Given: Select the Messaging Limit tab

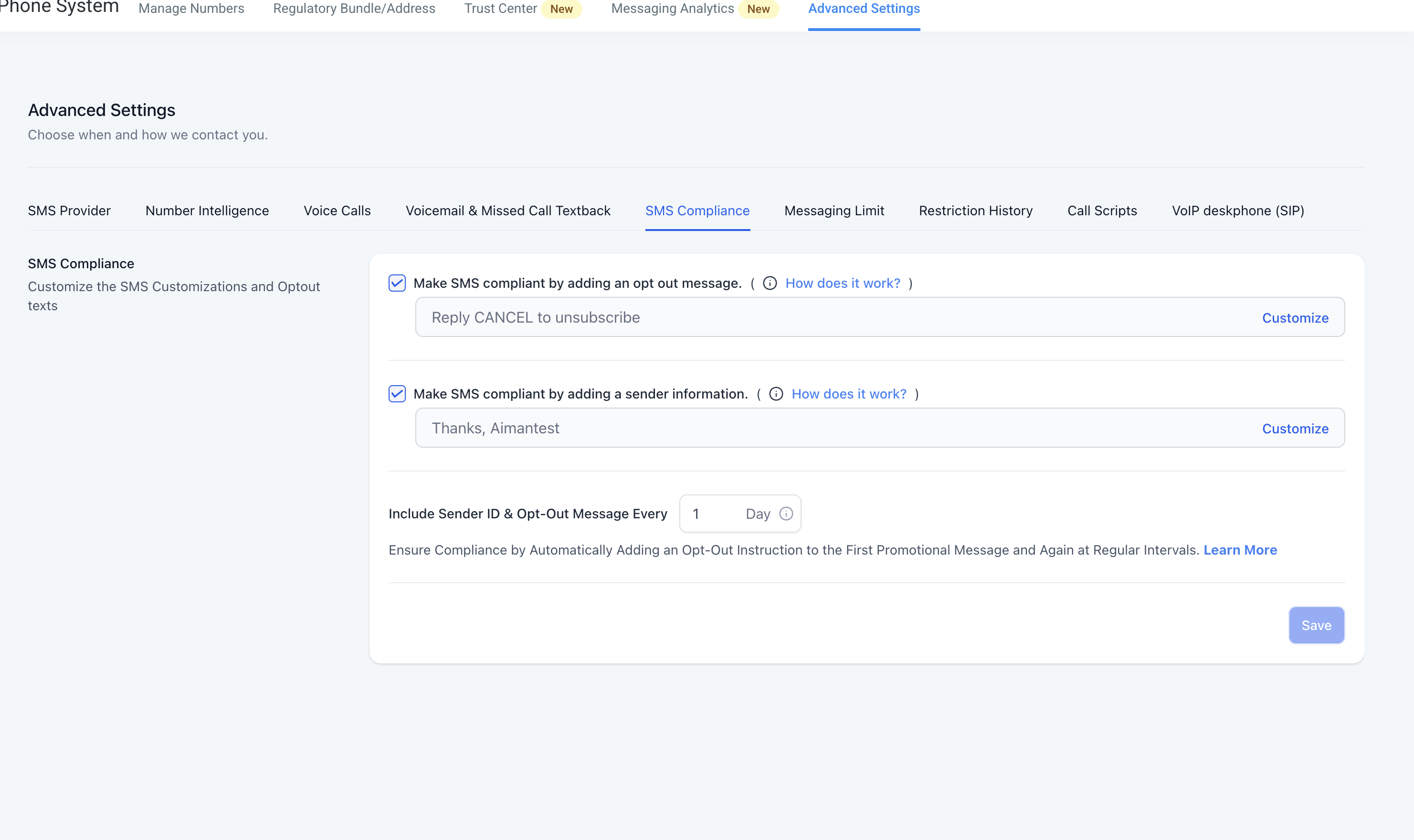Looking at the screenshot, I should (x=834, y=210).
